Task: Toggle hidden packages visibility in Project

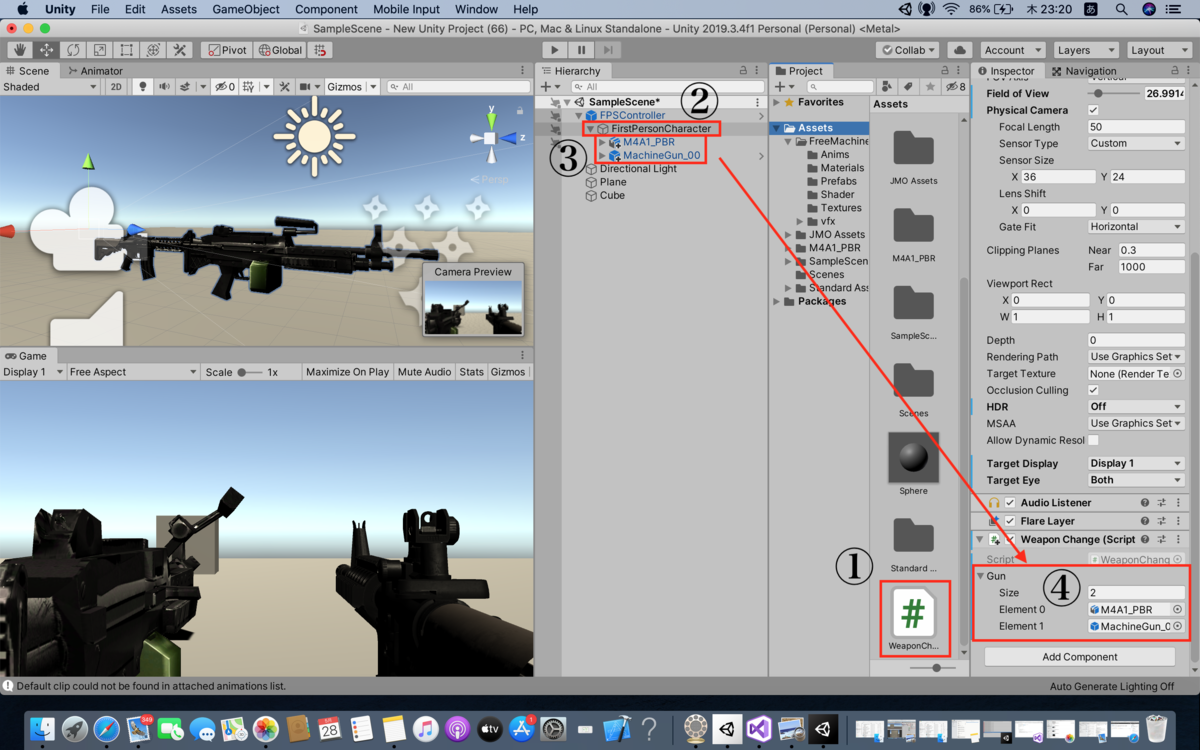Action: pos(954,87)
